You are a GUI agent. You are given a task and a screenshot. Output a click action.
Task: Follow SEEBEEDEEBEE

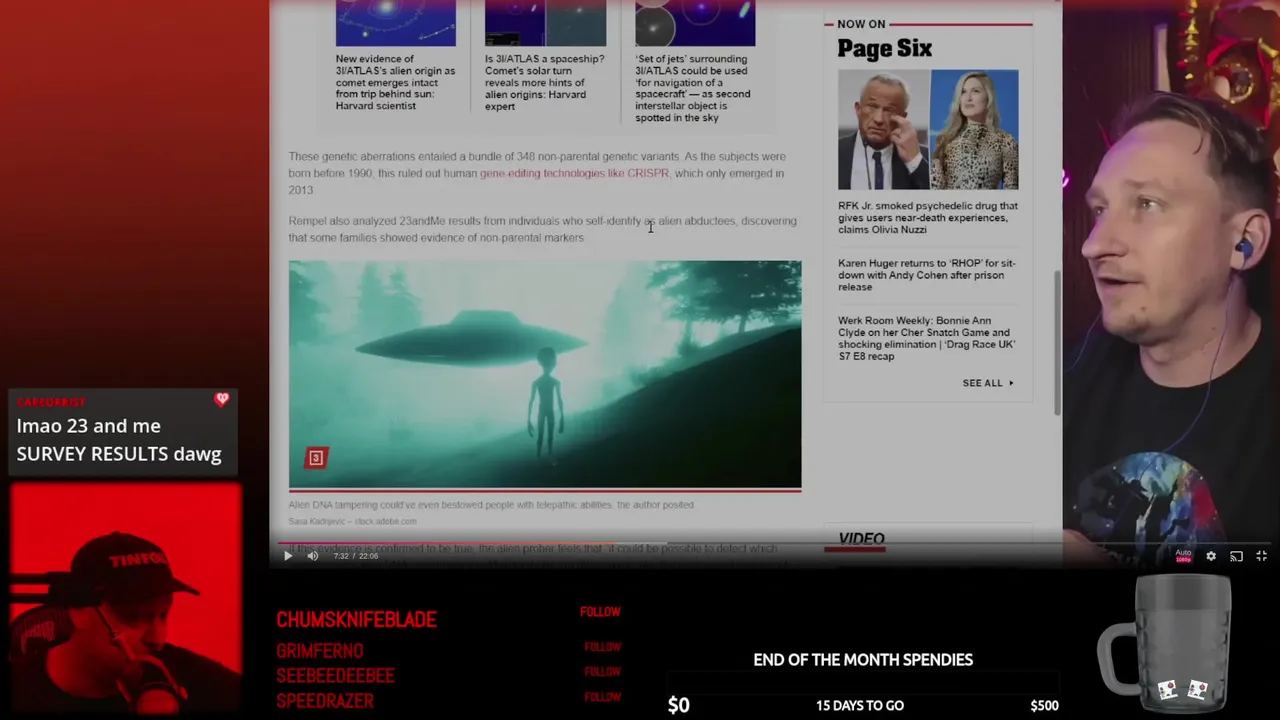(x=602, y=672)
